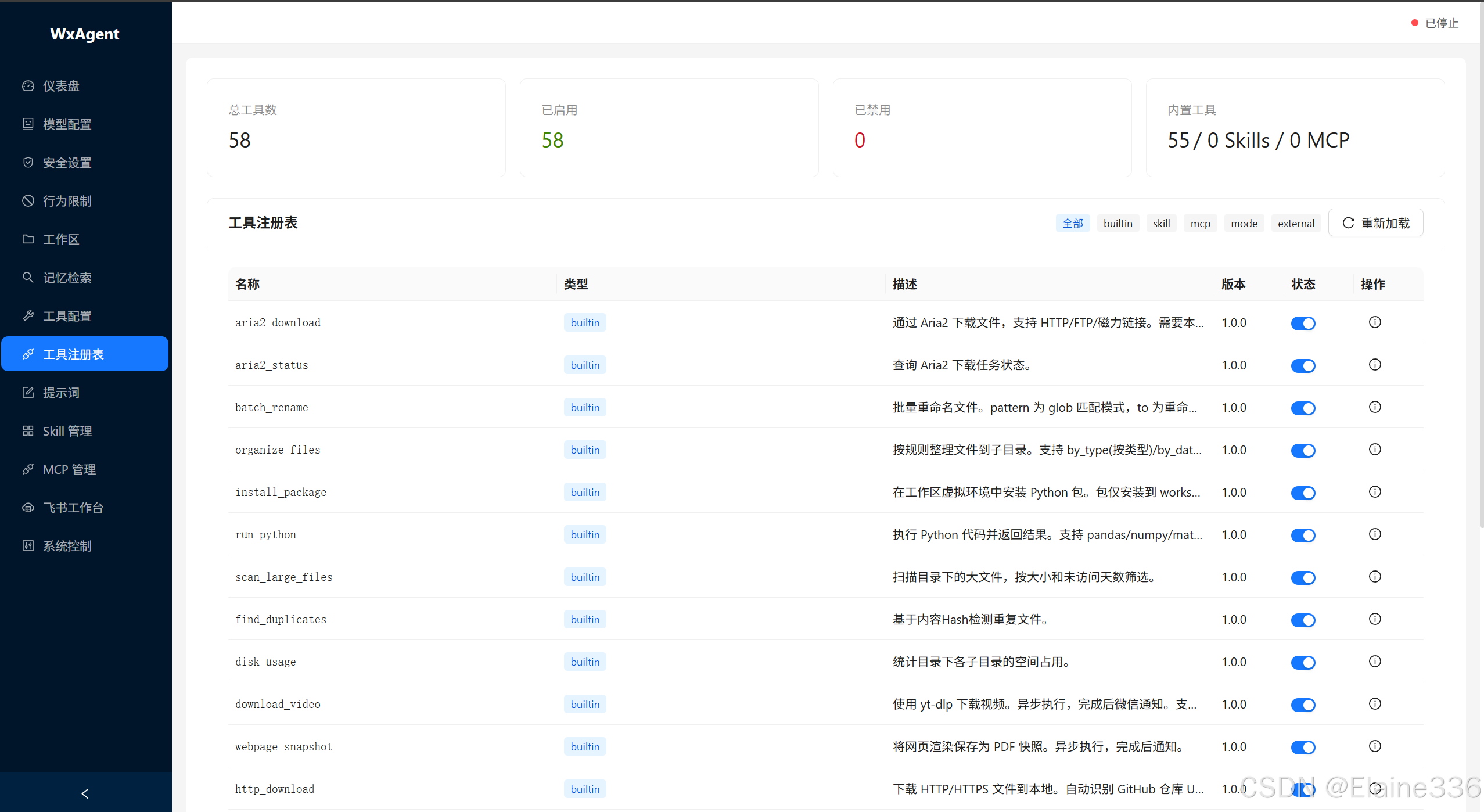Open 系统控制 page
Image resolution: width=1484 pixels, height=812 pixels.
pyautogui.click(x=85, y=546)
